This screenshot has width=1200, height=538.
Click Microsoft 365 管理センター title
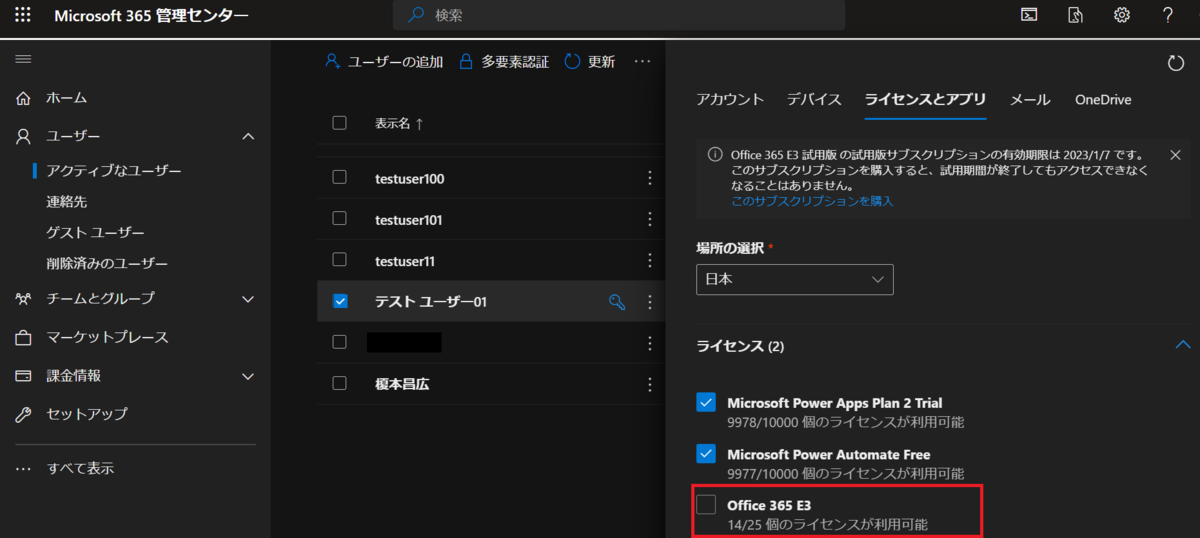pos(152,16)
